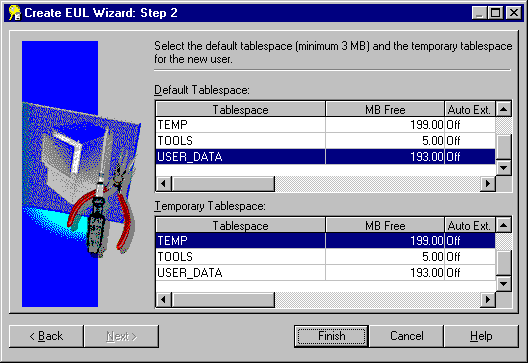Click Default Tablespace vertical scrollbar thumb
The height and width of the screenshot is (363, 528).
tap(504, 147)
